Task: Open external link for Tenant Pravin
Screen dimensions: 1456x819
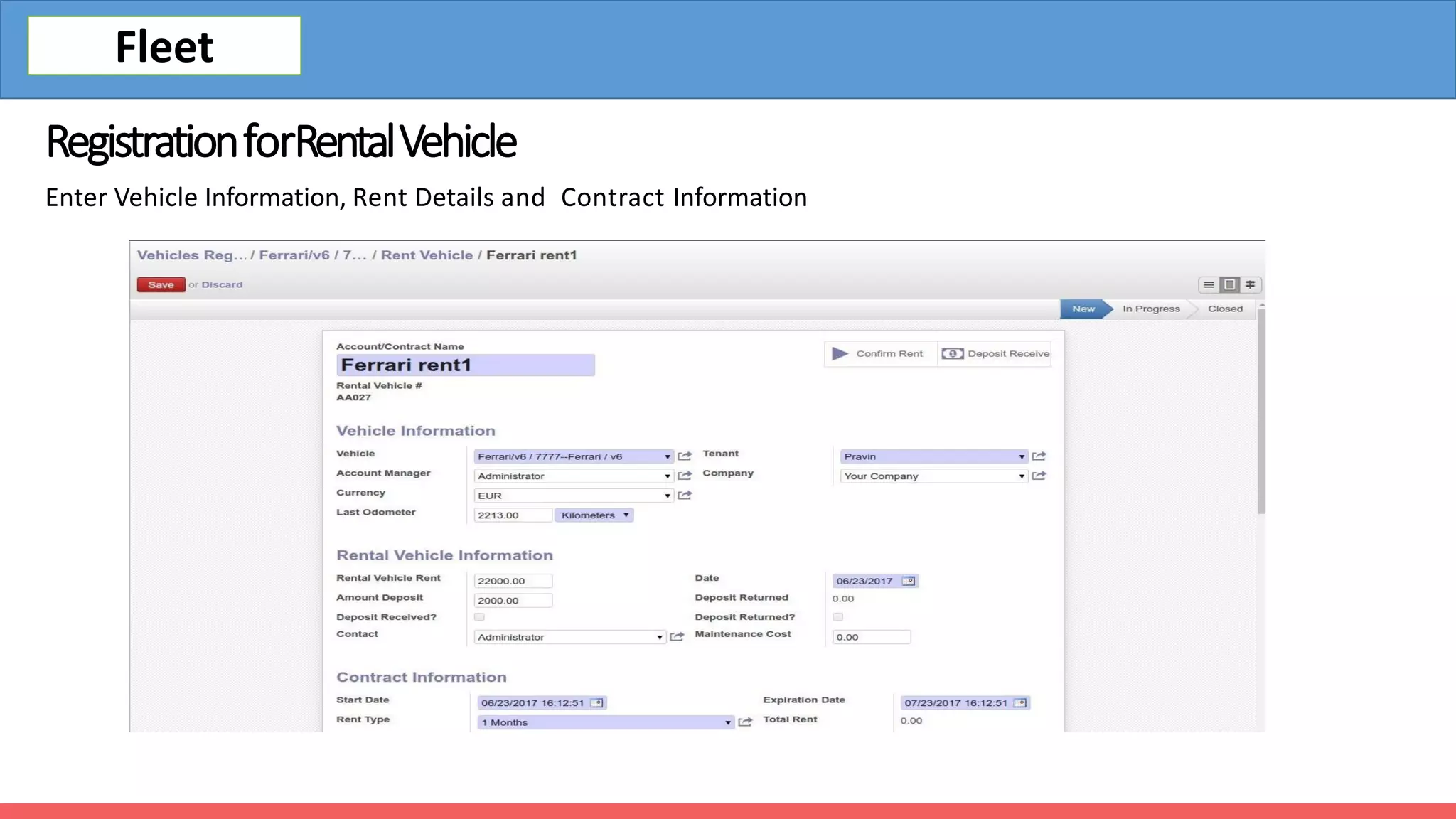Action: pyautogui.click(x=1039, y=456)
